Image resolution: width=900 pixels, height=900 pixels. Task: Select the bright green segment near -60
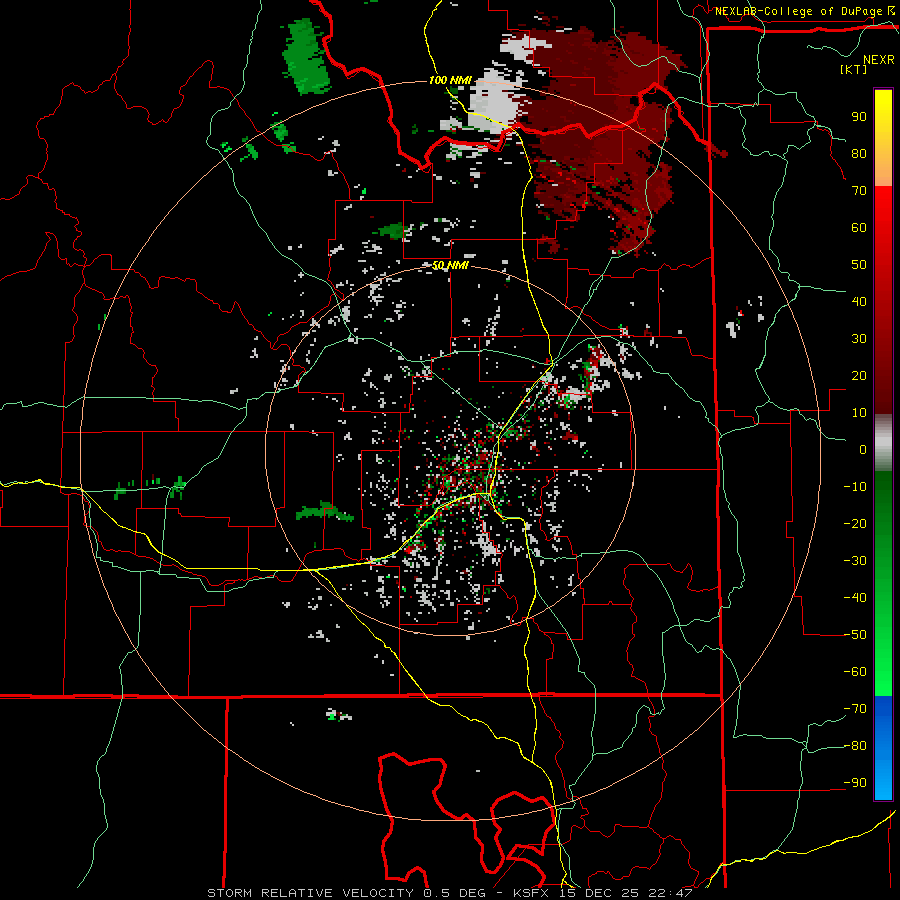883,672
